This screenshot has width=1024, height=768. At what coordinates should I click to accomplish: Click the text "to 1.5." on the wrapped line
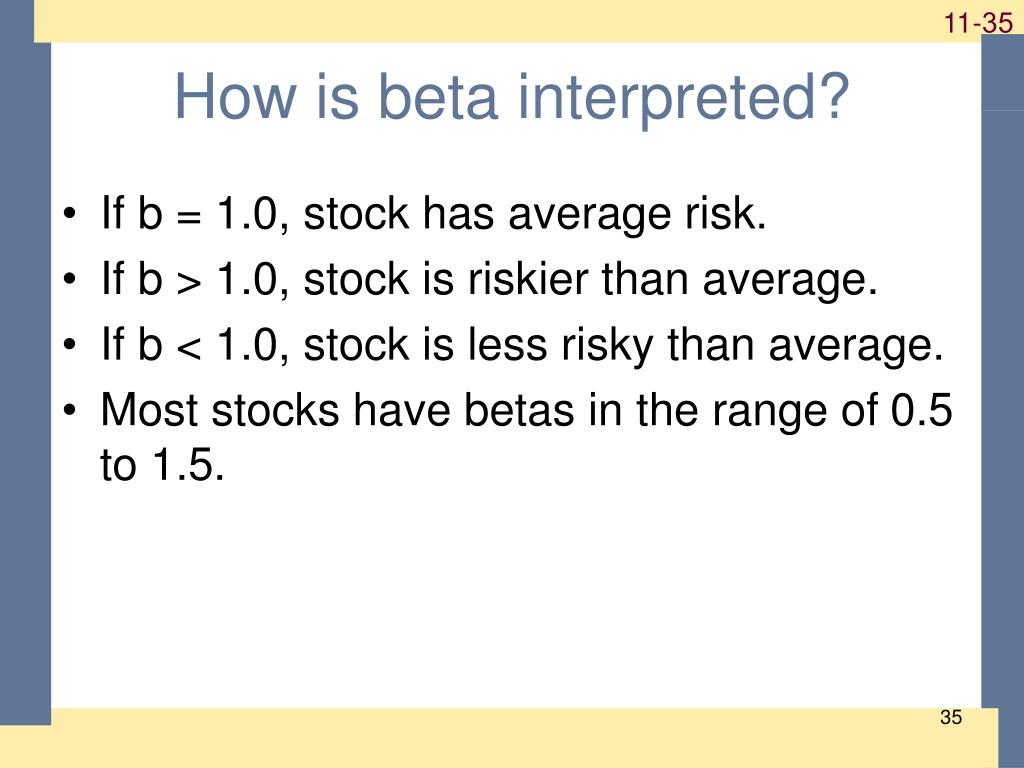[x=162, y=464]
